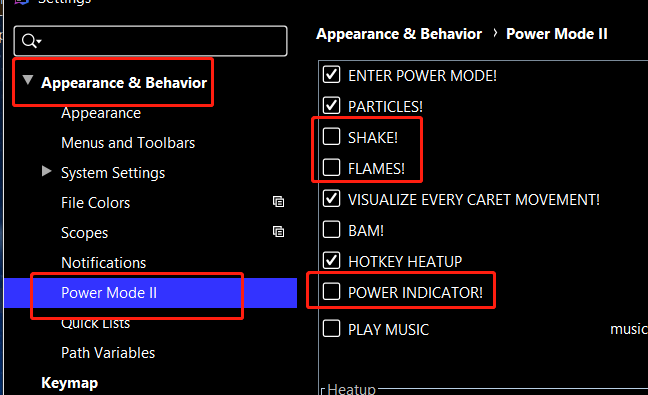Enable the SHAKE! checkbox
The image size is (648, 395).
click(331, 136)
